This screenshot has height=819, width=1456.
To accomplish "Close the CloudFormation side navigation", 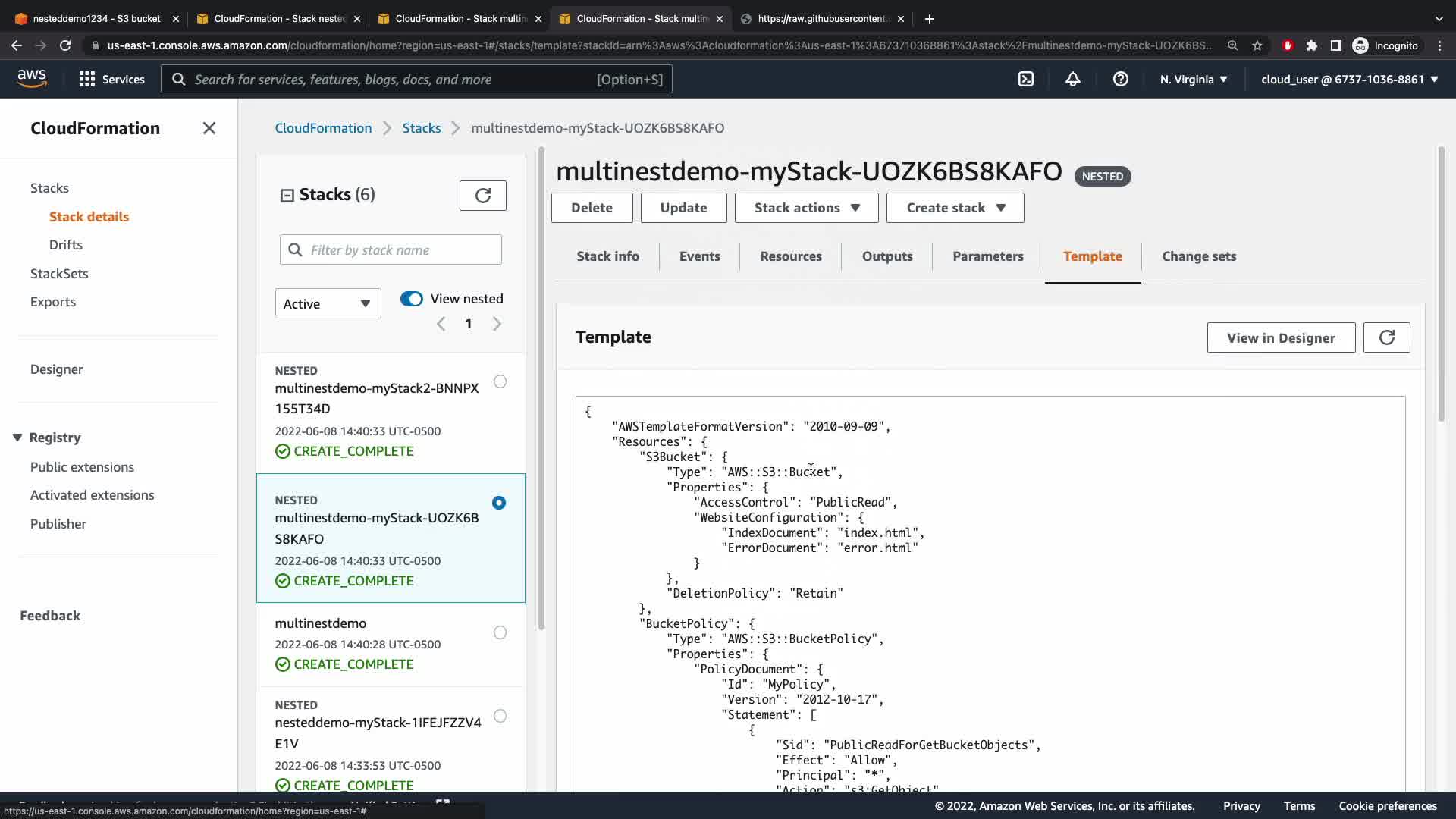I will [209, 128].
